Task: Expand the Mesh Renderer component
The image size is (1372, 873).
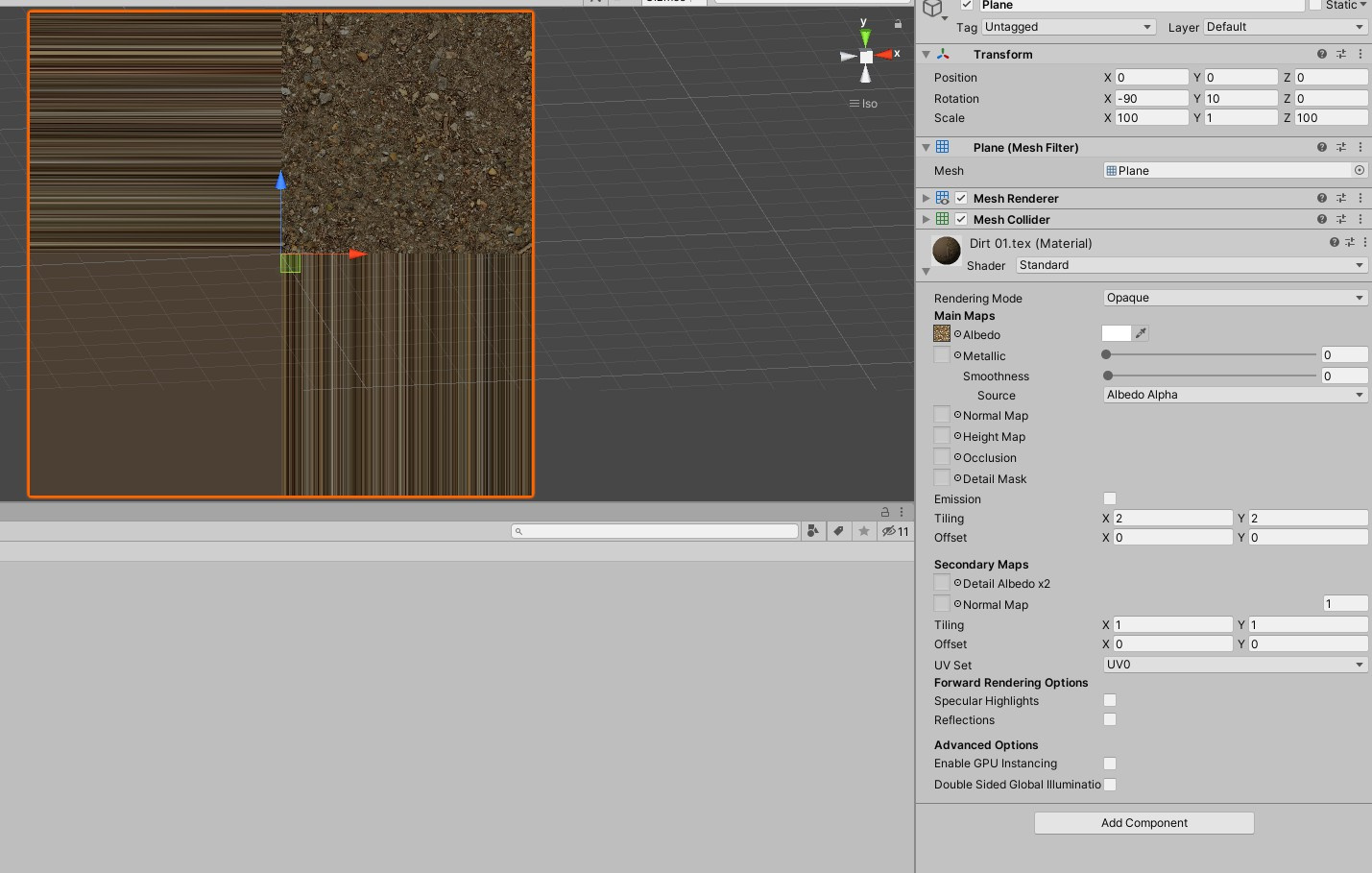Action: (926, 199)
